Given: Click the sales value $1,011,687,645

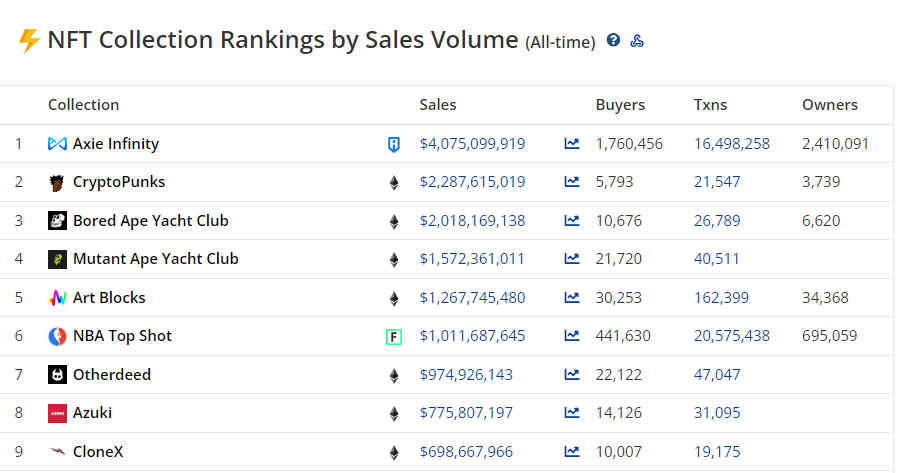Looking at the screenshot, I should click(x=472, y=335).
